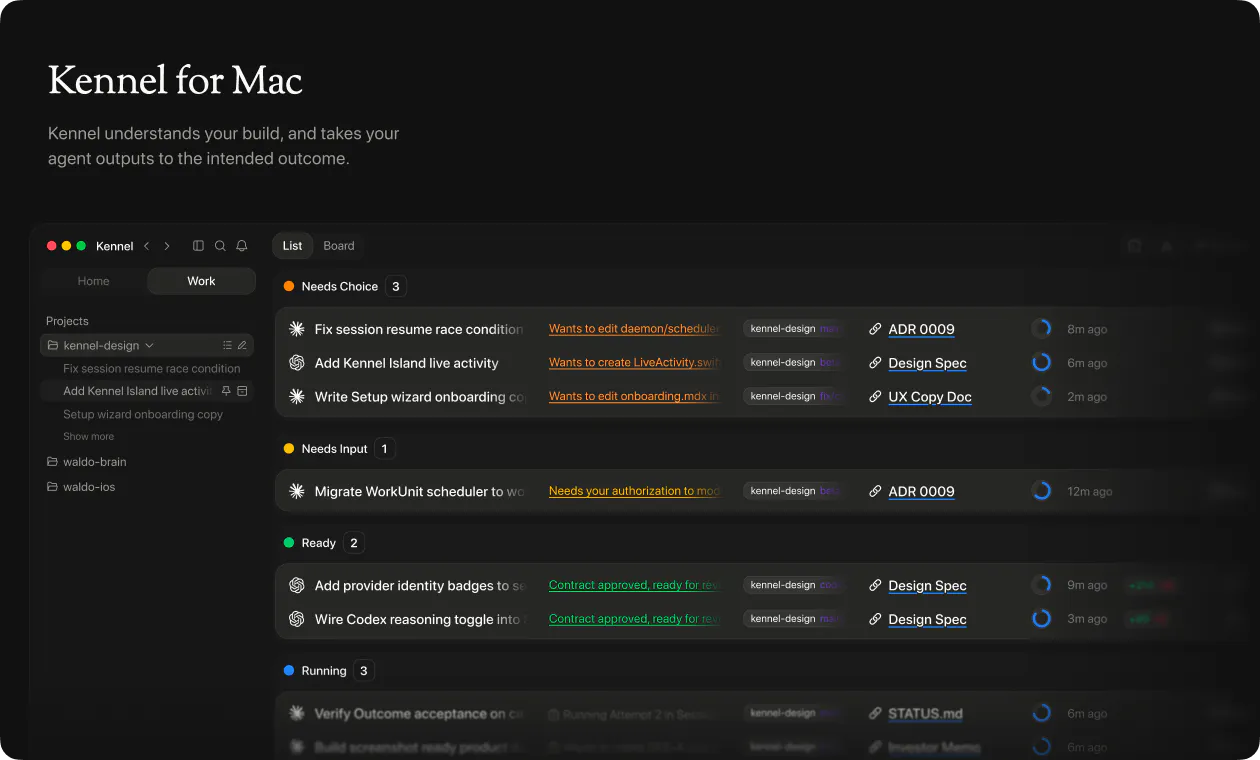Click 'Add provider identity badges' task title
This screenshot has width=1260, height=760.
420,586
